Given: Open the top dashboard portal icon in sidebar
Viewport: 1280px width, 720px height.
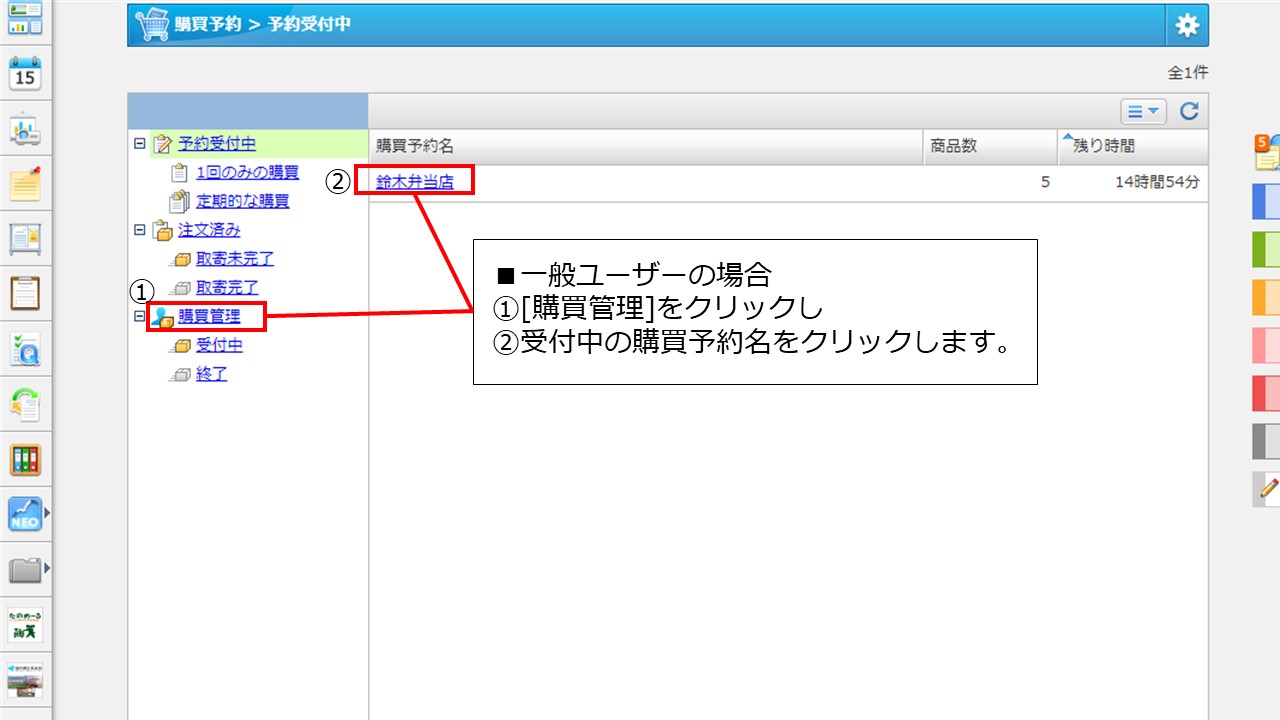Looking at the screenshot, I should pyautogui.click(x=25, y=19).
